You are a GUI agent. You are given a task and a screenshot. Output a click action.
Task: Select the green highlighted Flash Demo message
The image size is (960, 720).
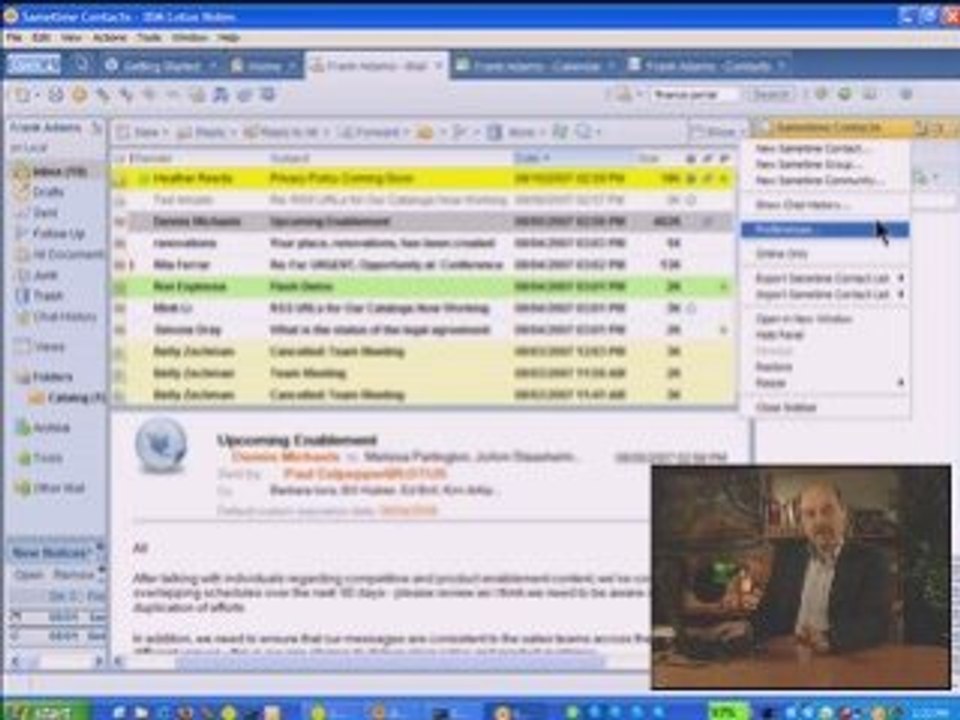pyautogui.click(x=424, y=287)
